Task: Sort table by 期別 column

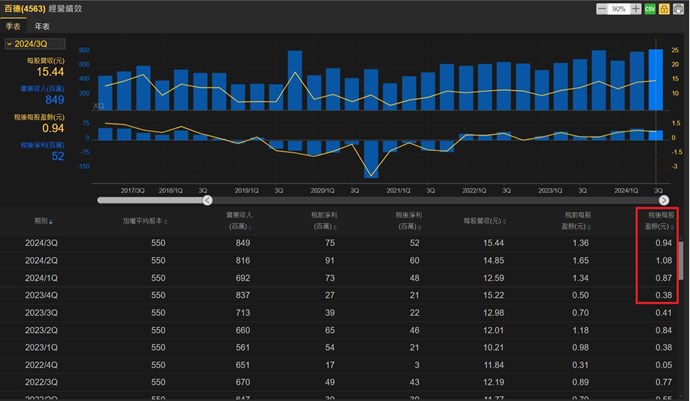Action: pyautogui.click(x=45, y=221)
